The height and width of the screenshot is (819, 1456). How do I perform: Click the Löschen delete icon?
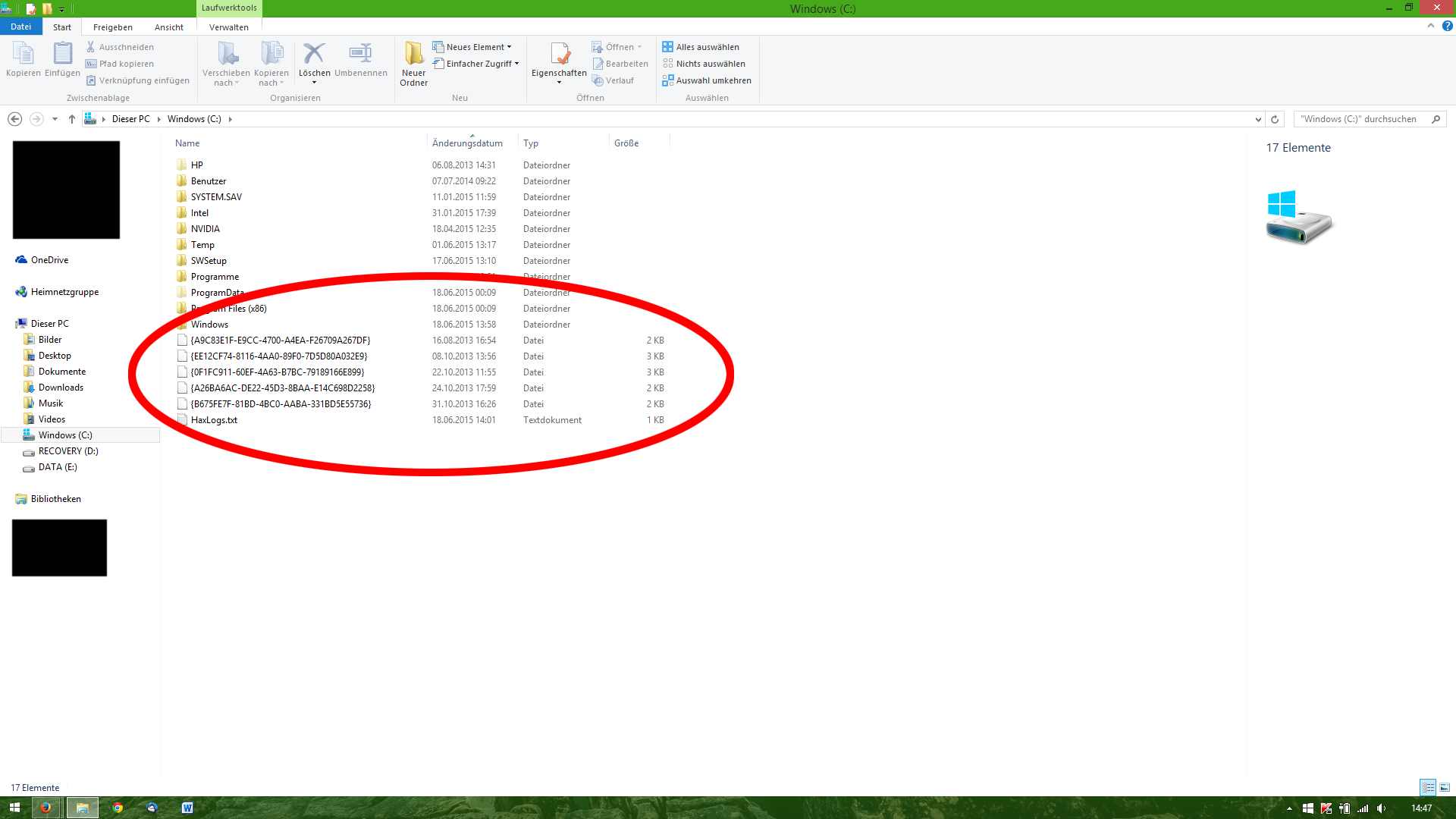tap(314, 55)
